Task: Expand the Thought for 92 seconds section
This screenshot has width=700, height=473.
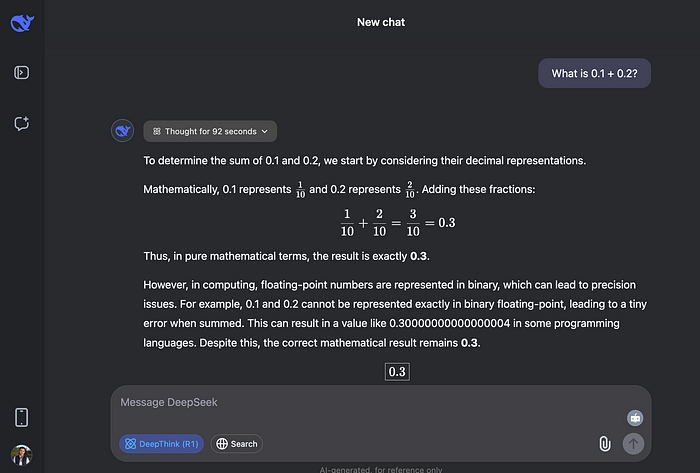Action: click(x=210, y=131)
